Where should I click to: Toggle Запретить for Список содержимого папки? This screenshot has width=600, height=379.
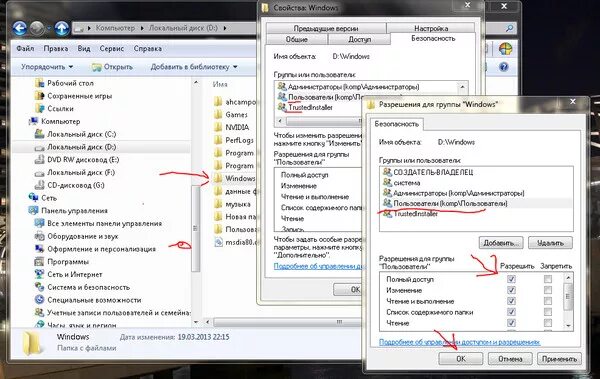coord(548,312)
